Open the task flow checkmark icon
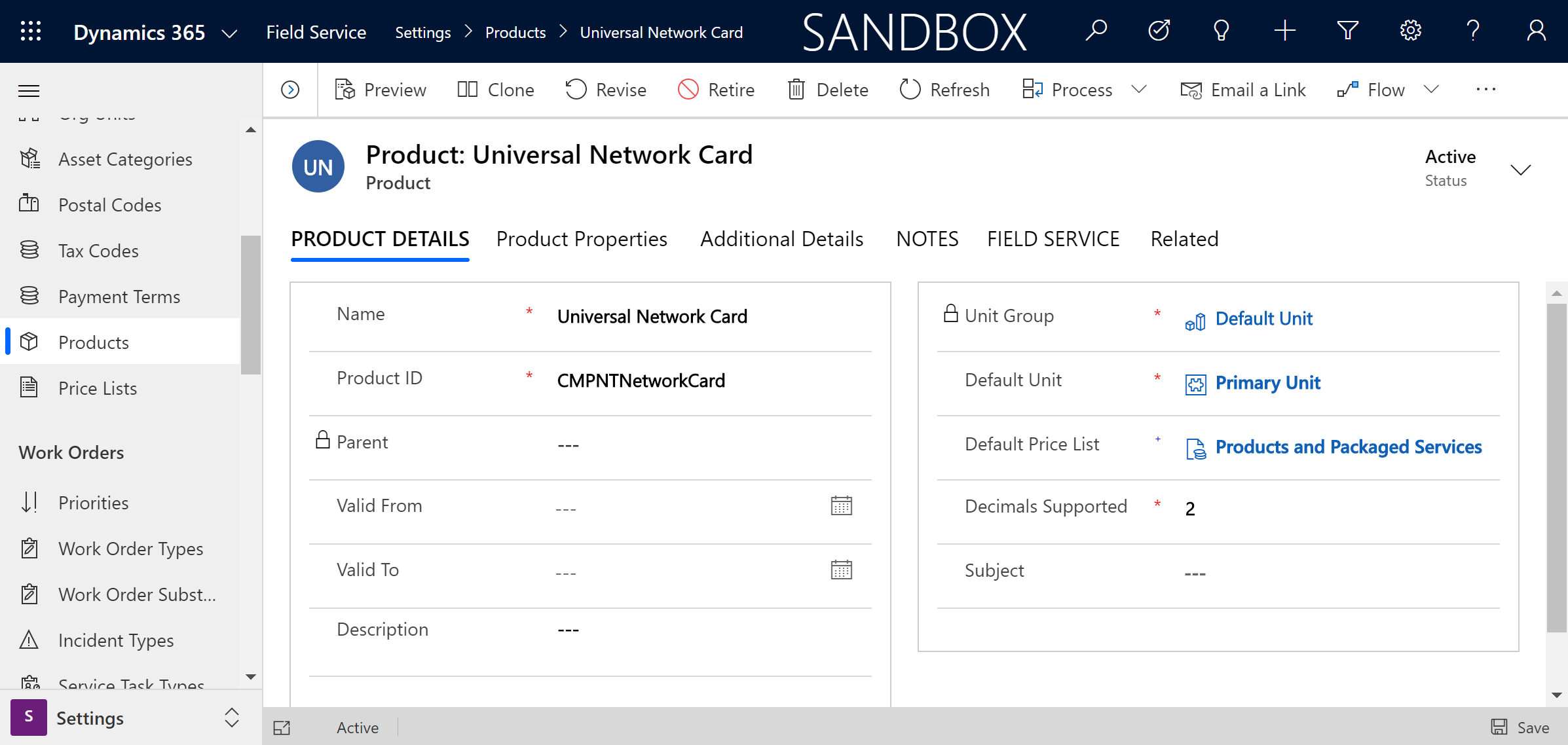Viewport: 1568px width, 745px height. (1159, 31)
